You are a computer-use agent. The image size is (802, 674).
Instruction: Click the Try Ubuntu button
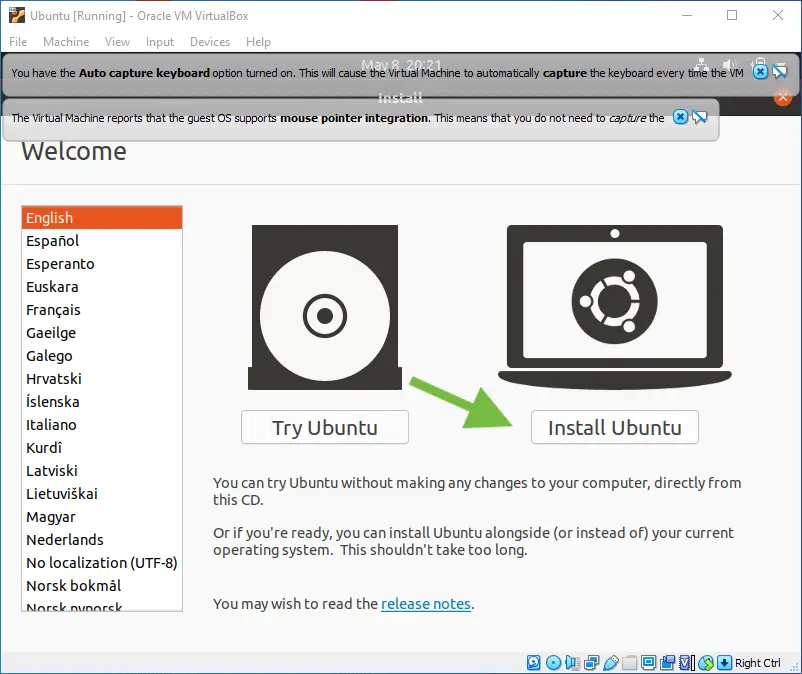pyautogui.click(x=325, y=427)
